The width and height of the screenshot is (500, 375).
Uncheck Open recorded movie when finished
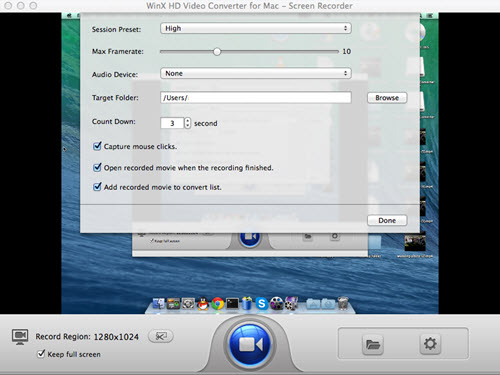click(x=97, y=167)
